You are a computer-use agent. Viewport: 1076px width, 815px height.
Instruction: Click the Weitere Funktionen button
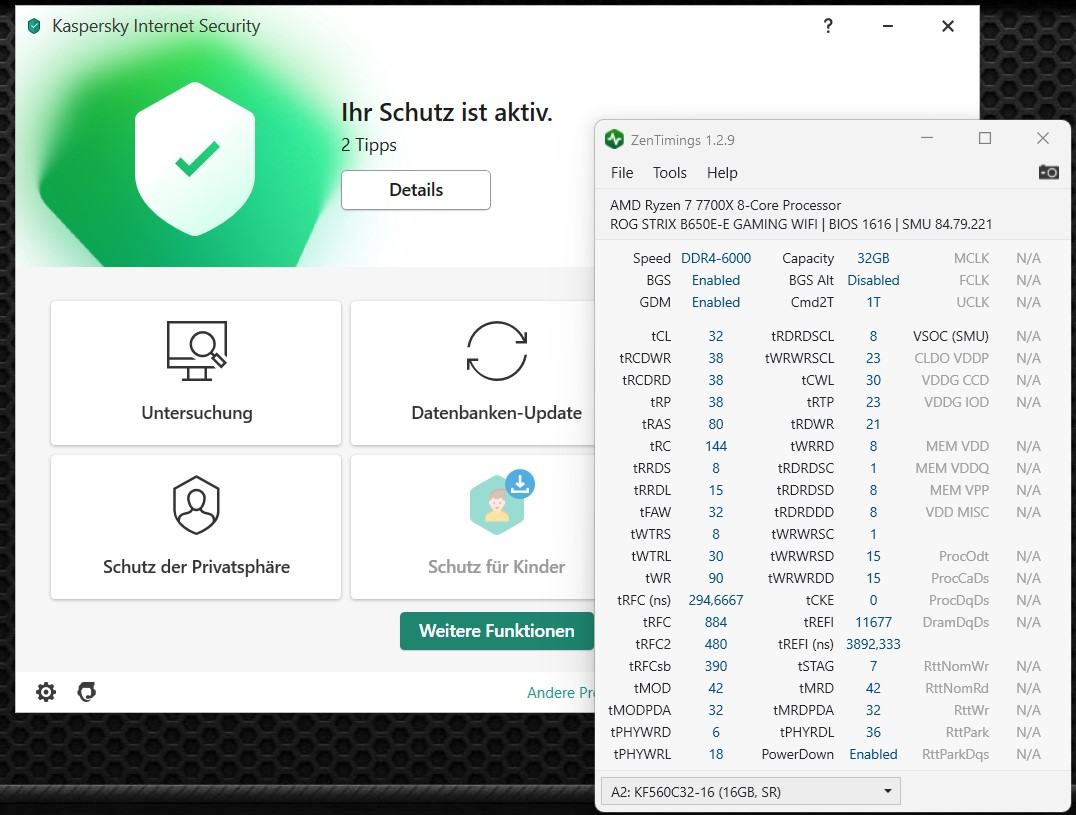coord(497,630)
